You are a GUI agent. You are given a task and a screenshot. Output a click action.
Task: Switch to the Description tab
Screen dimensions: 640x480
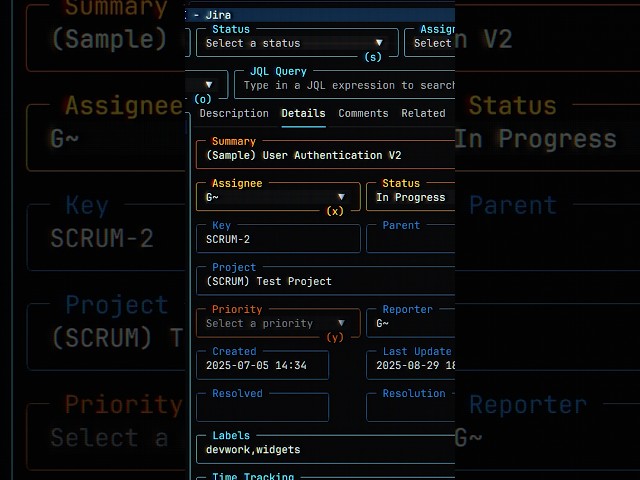tap(234, 113)
